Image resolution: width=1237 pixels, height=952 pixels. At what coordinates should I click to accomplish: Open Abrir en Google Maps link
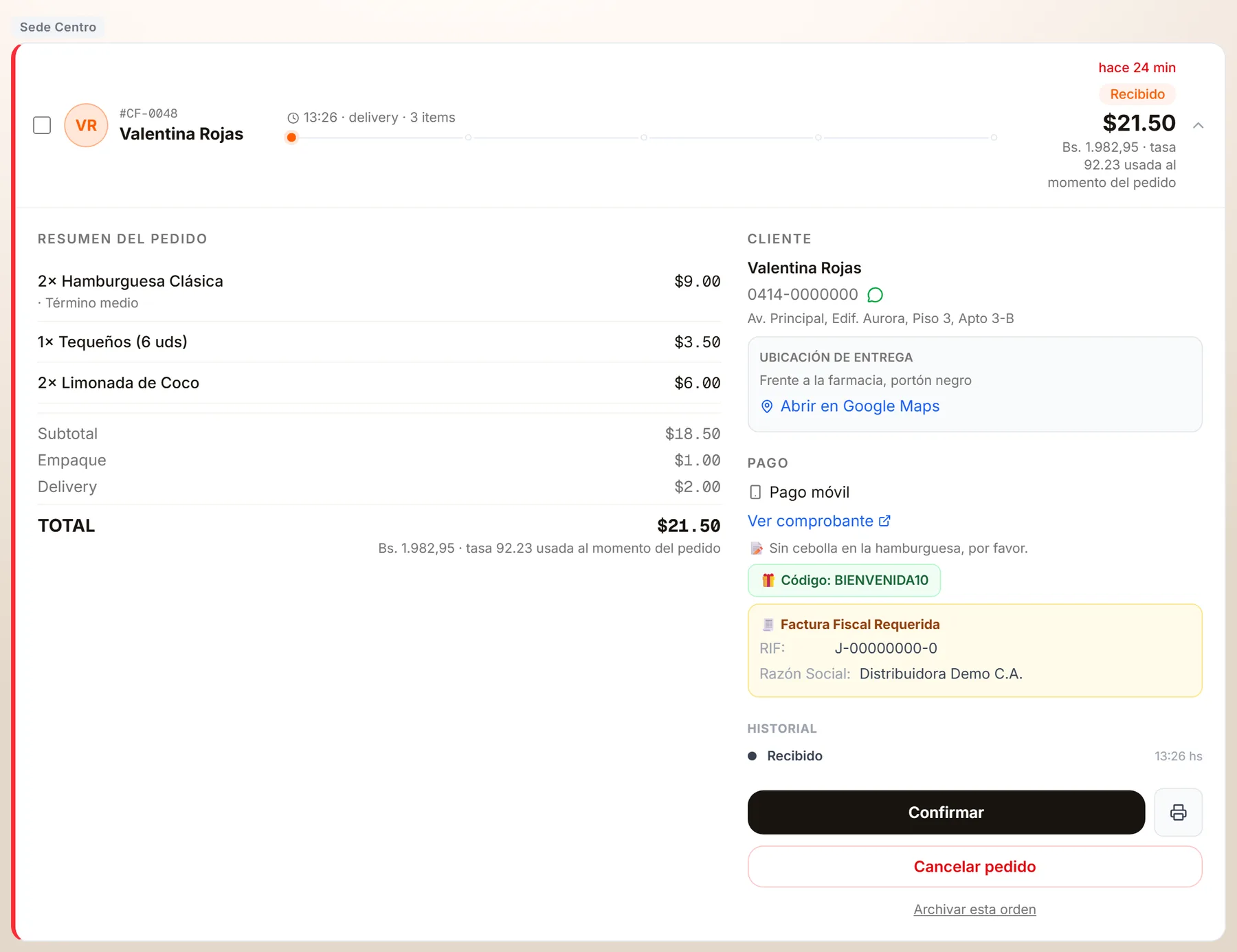(859, 406)
